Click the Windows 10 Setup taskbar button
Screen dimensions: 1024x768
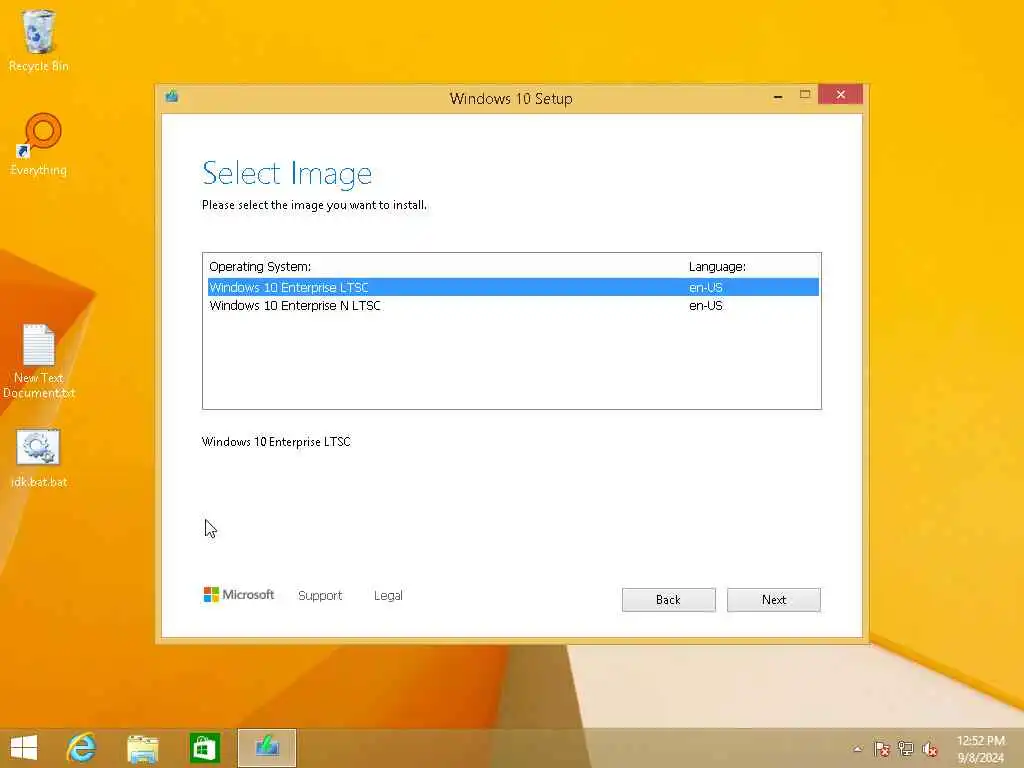pyautogui.click(x=266, y=748)
